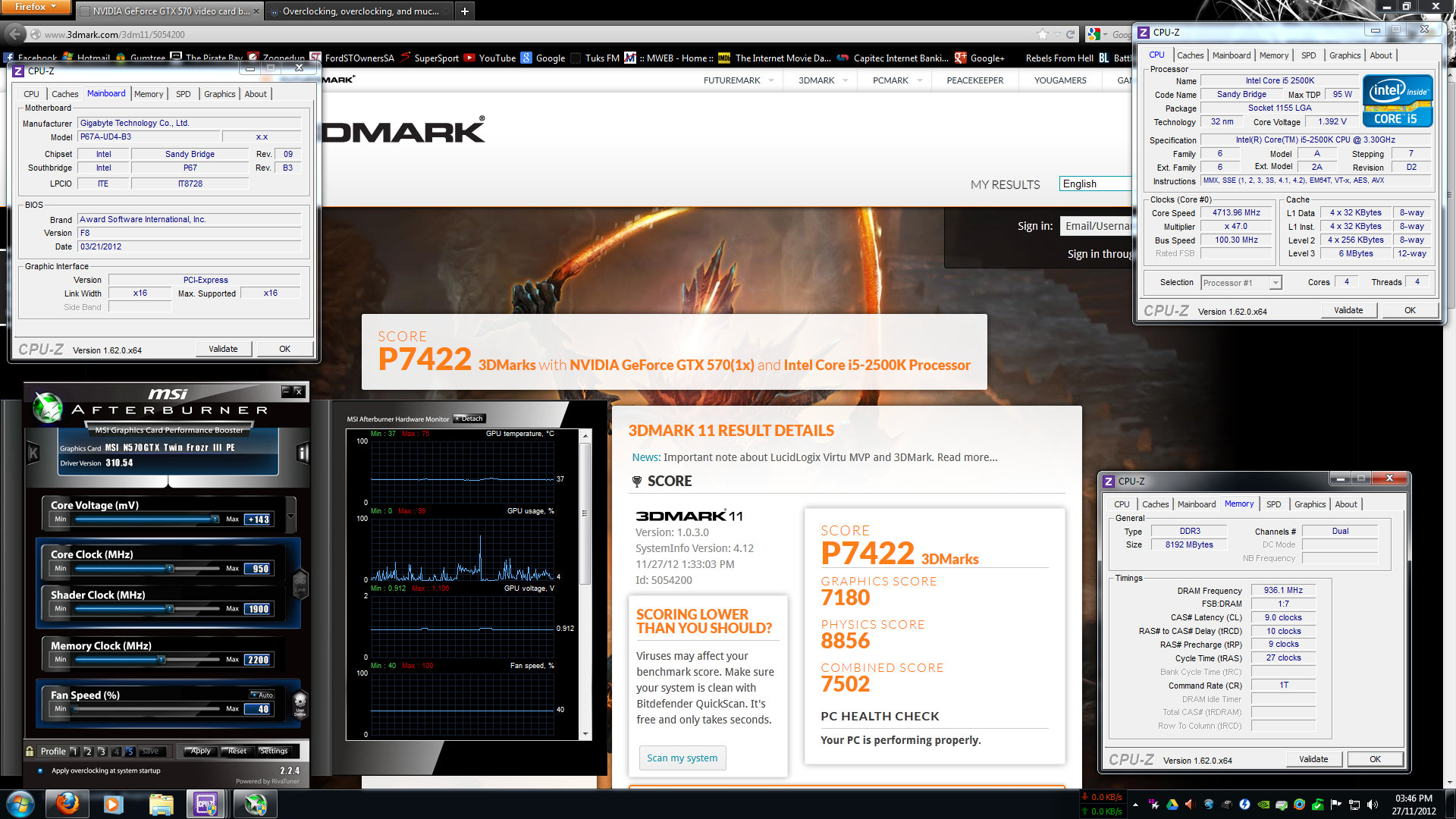Open File Explorer taskbar icon

[x=161, y=804]
